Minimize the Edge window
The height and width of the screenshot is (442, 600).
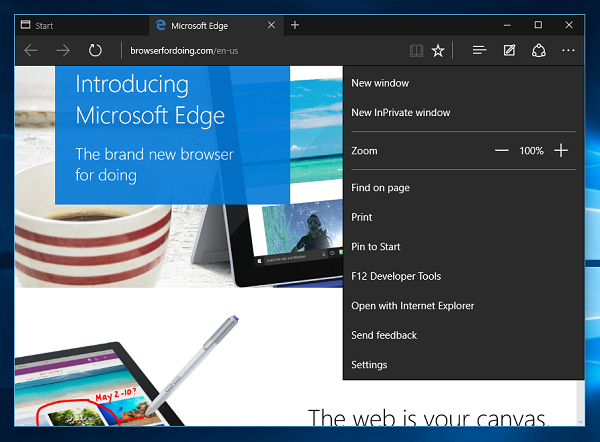tap(507, 25)
